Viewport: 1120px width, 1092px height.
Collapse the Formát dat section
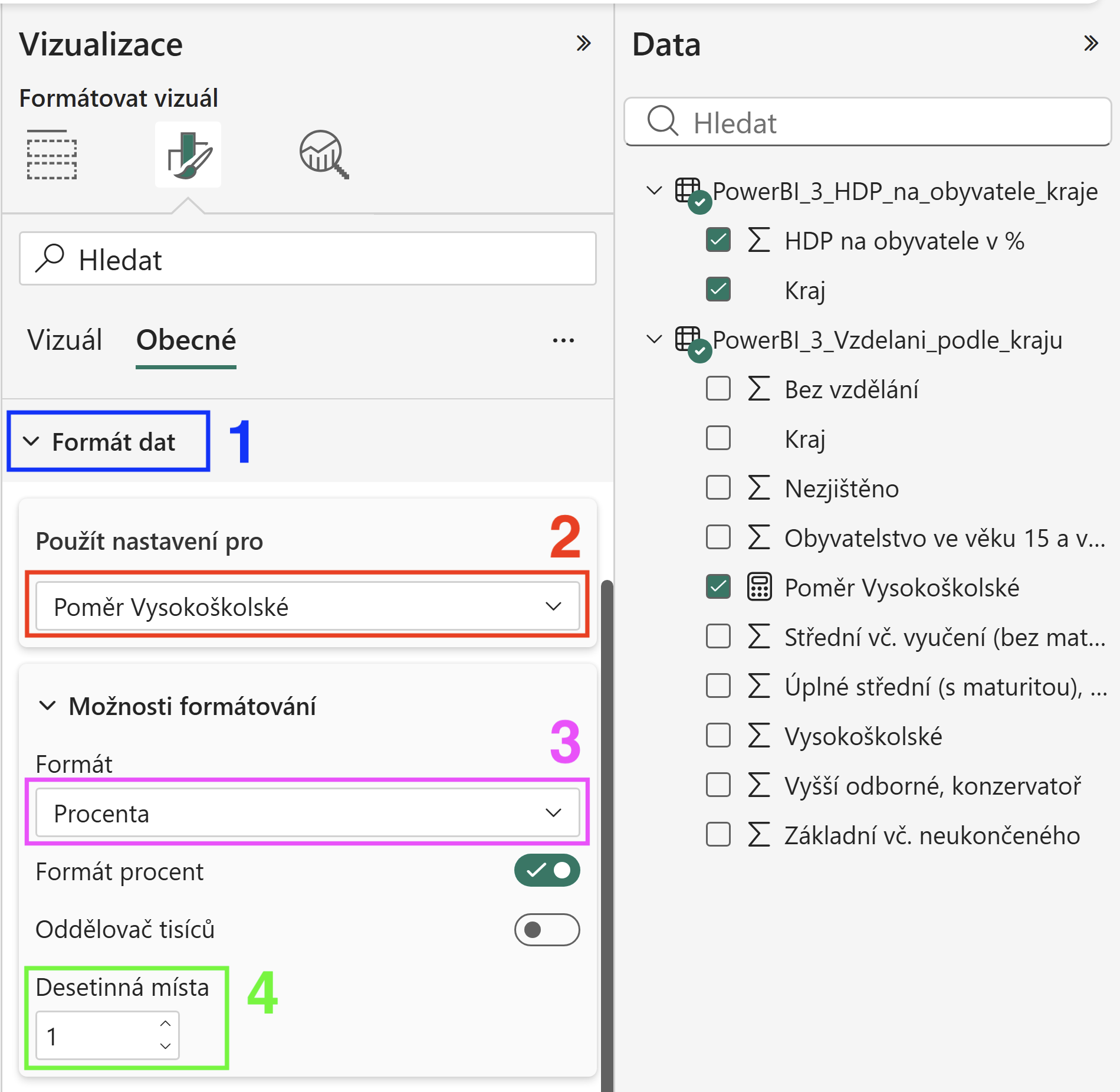pyautogui.click(x=31, y=441)
